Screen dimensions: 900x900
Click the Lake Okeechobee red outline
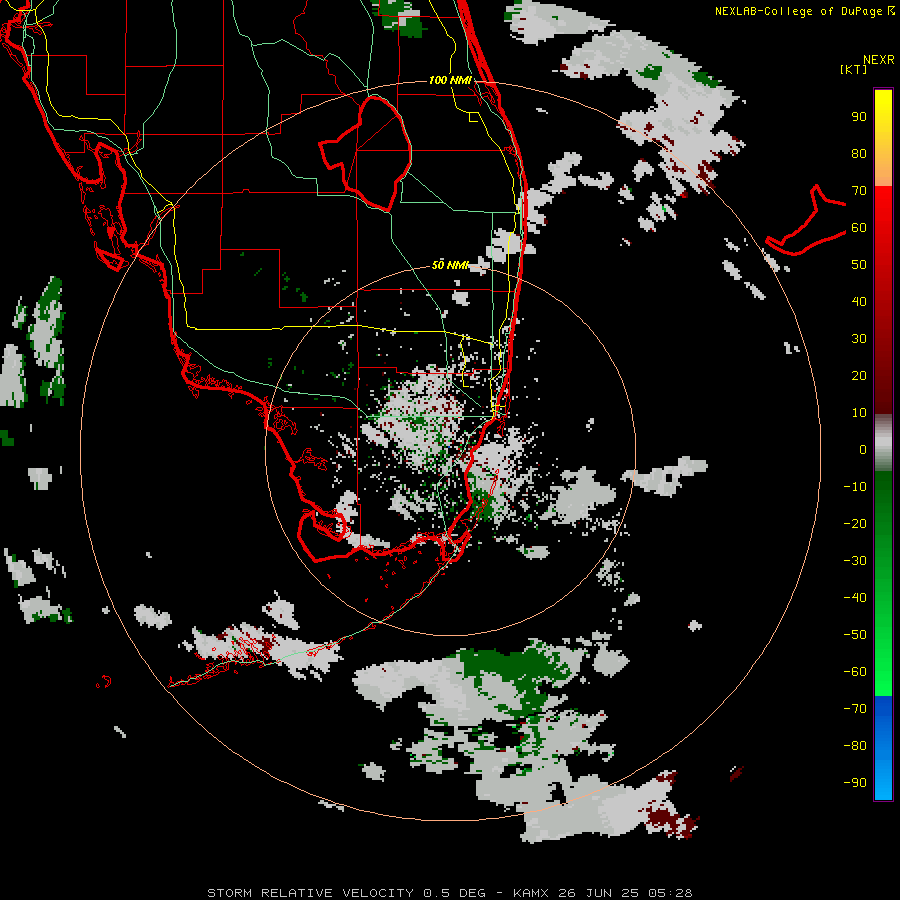365,154
